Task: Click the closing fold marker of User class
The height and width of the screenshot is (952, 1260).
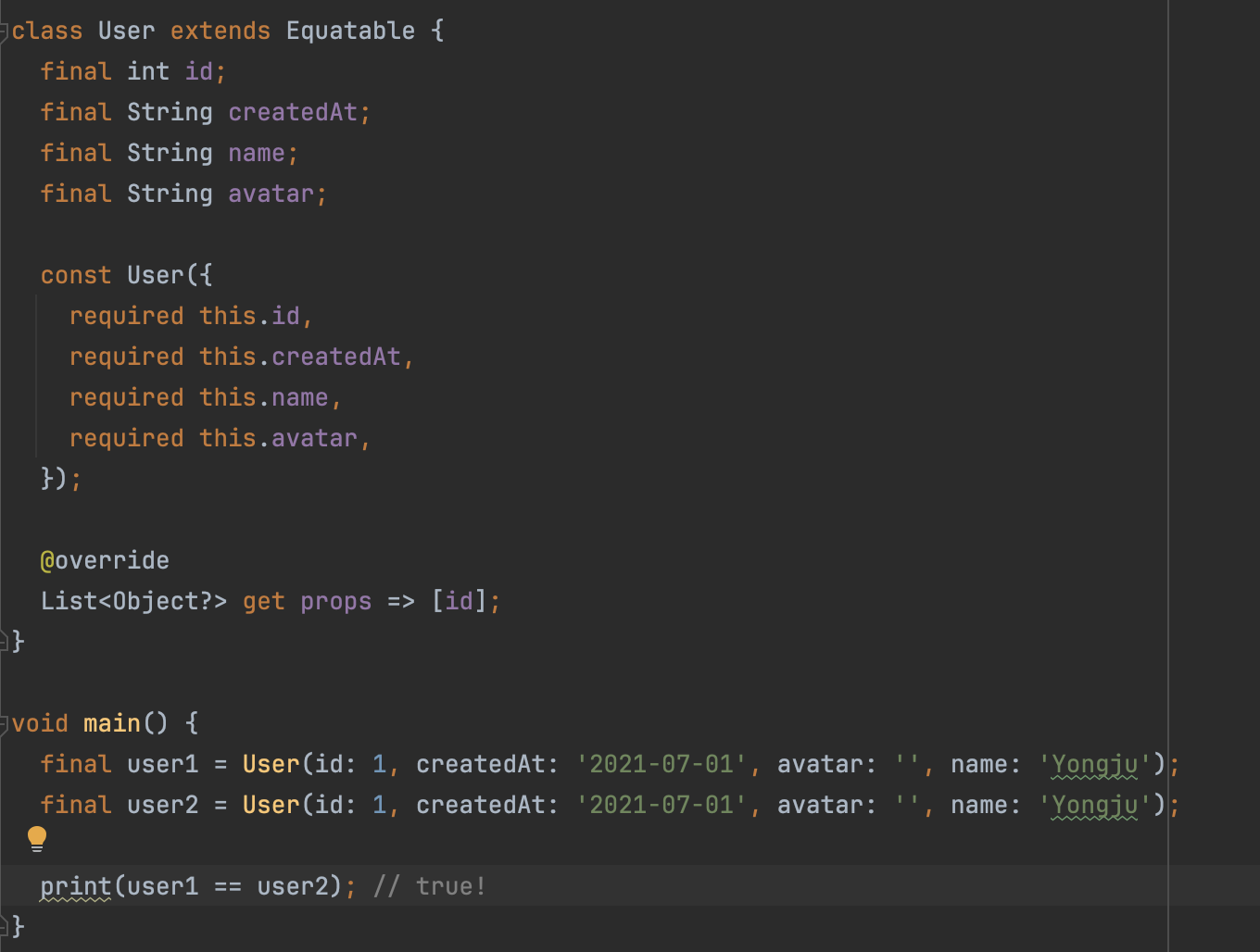Action: coord(4,639)
